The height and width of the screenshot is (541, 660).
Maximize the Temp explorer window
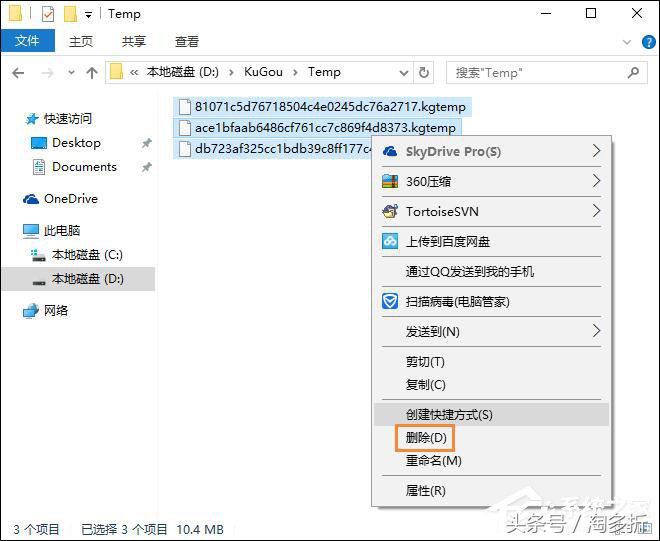click(591, 13)
